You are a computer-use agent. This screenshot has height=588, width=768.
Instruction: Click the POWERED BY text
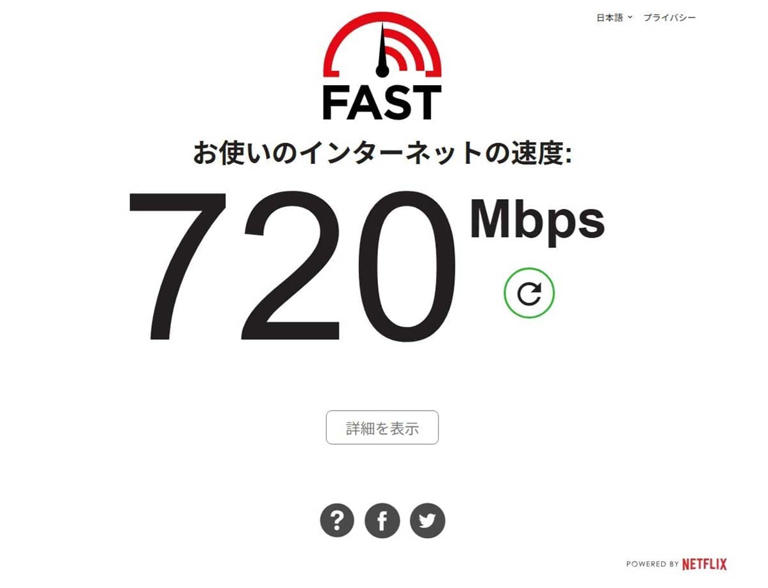652,564
